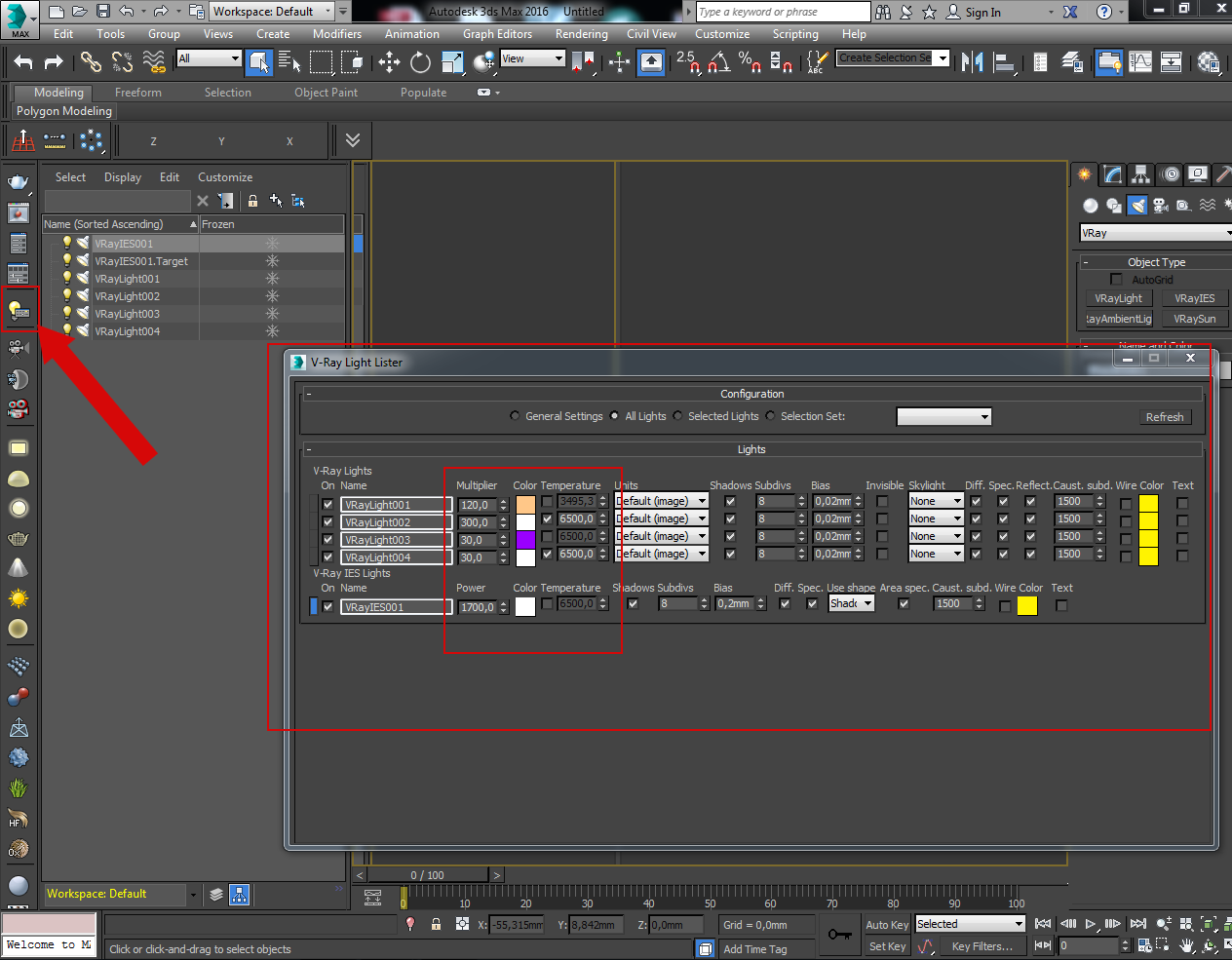The image size is (1232, 960).
Task: Click the Redo arrow in main toolbar
Action: coord(55,62)
